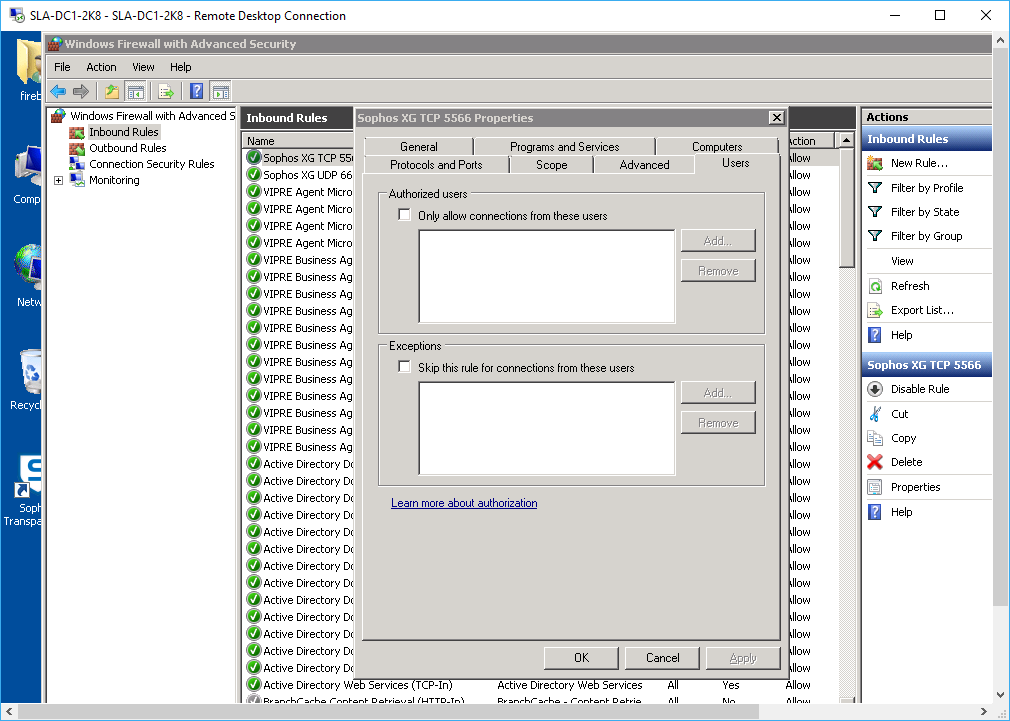Click the Back arrow toolbar icon
Image resolution: width=1010 pixels, height=721 pixels.
click(58, 91)
